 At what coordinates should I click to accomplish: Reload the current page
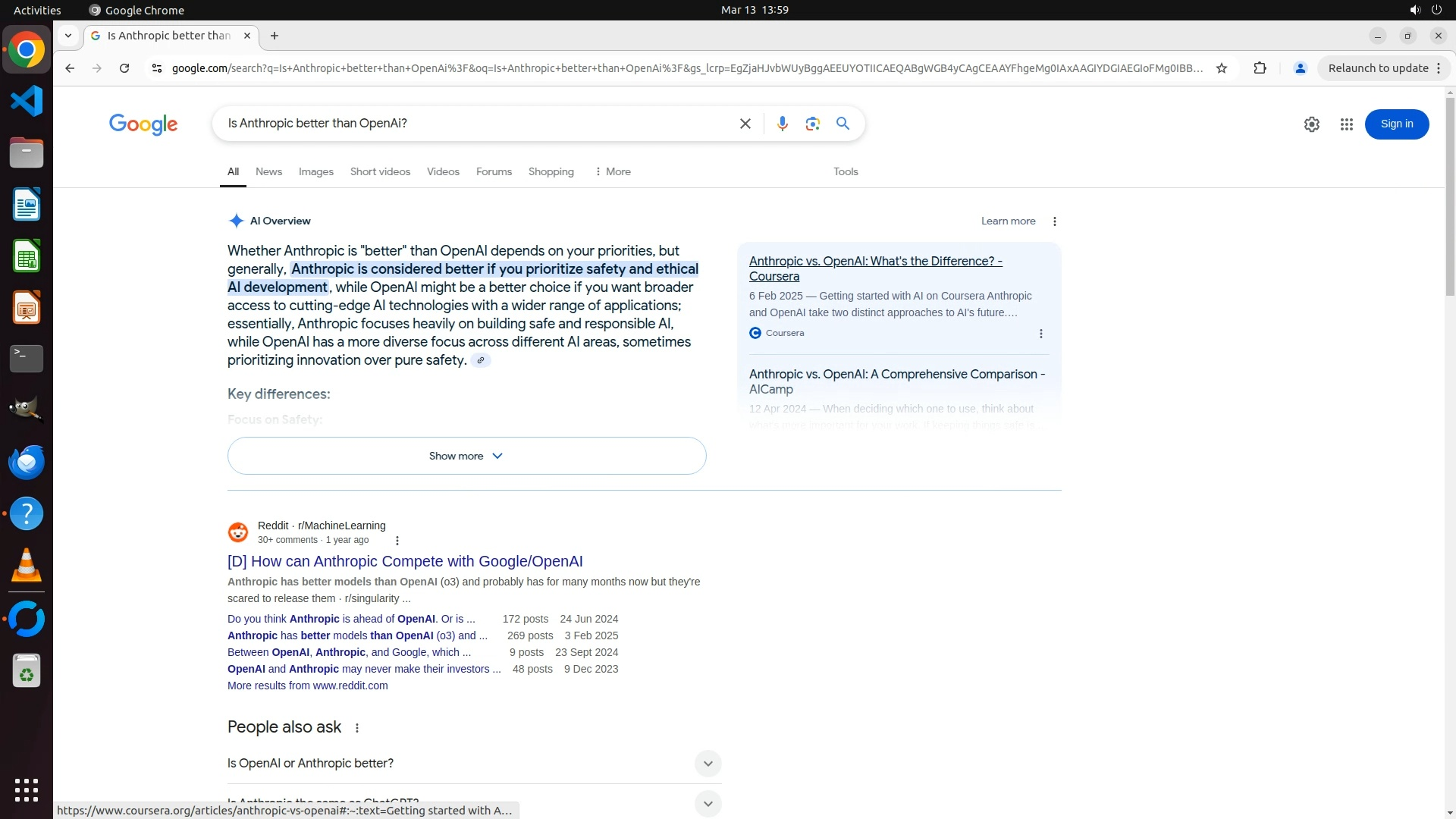(124, 68)
